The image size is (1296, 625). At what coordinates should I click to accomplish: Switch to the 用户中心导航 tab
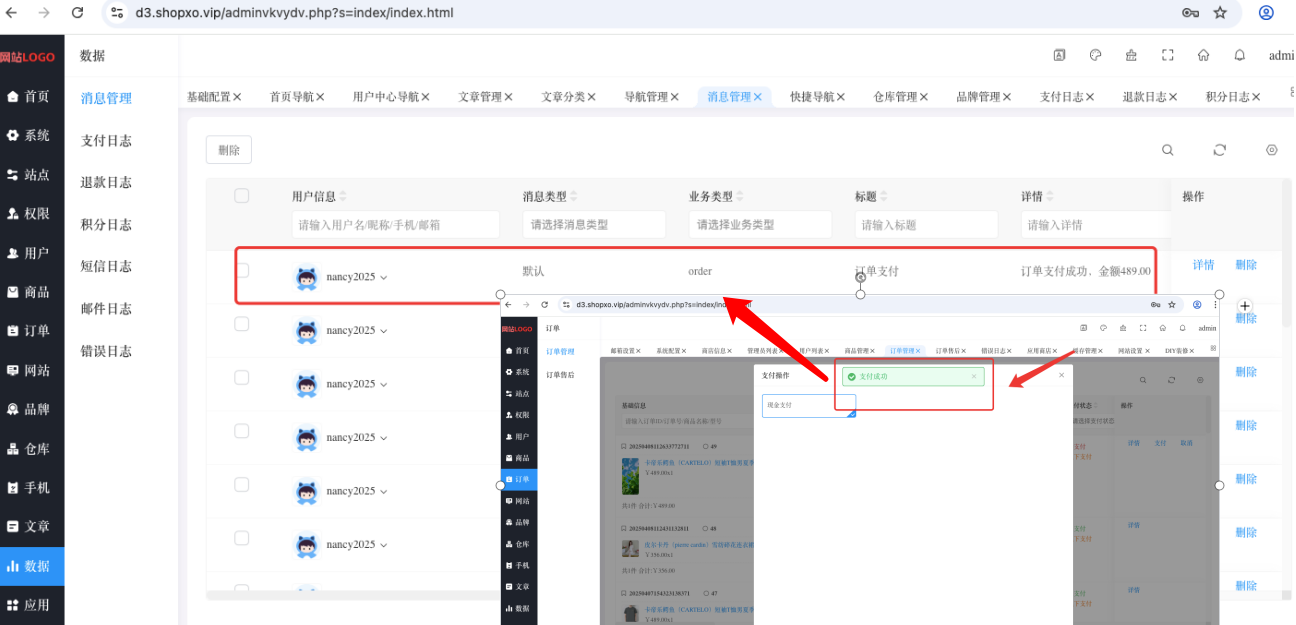[x=385, y=97]
